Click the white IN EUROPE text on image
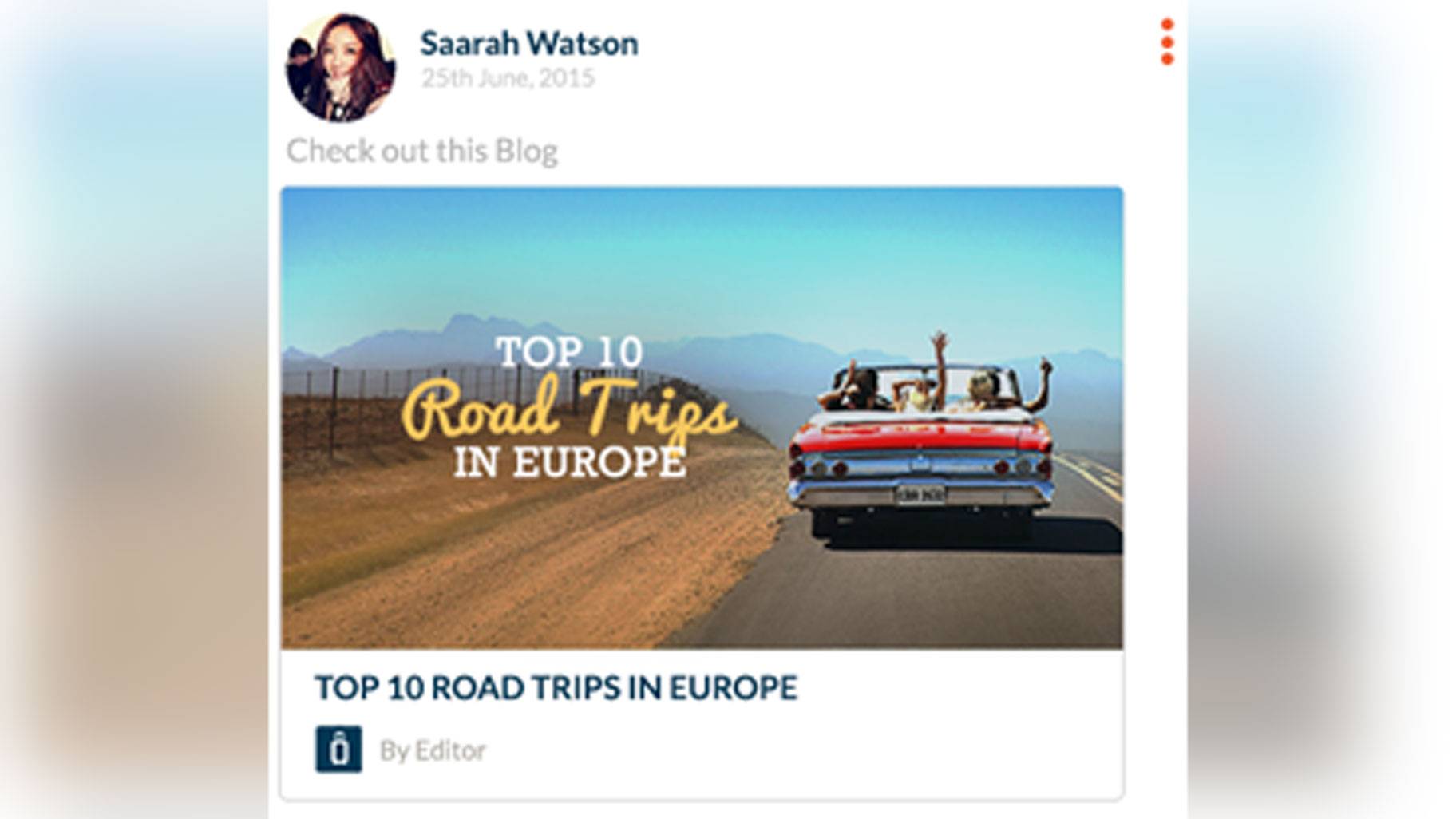Screen dimensions: 1456x819 [x=569, y=462]
